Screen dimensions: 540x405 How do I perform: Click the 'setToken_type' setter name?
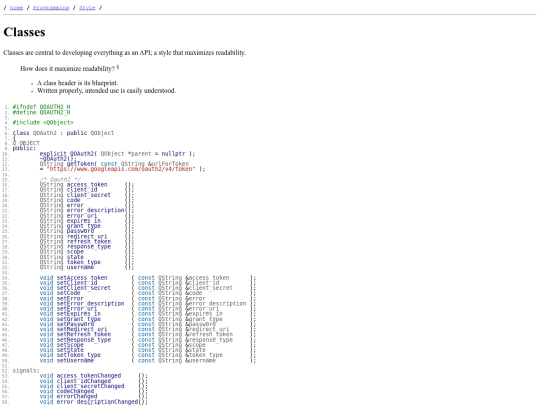click(79, 355)
